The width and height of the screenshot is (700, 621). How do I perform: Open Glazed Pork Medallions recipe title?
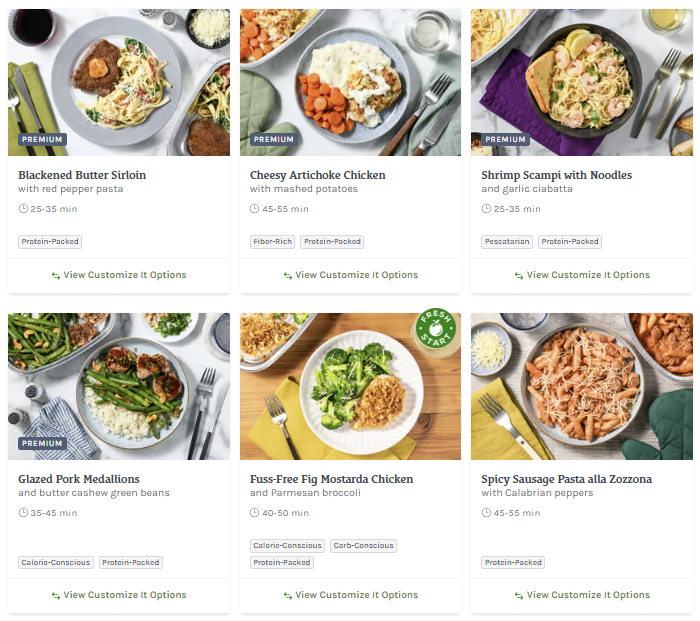[x=79, y=479]
